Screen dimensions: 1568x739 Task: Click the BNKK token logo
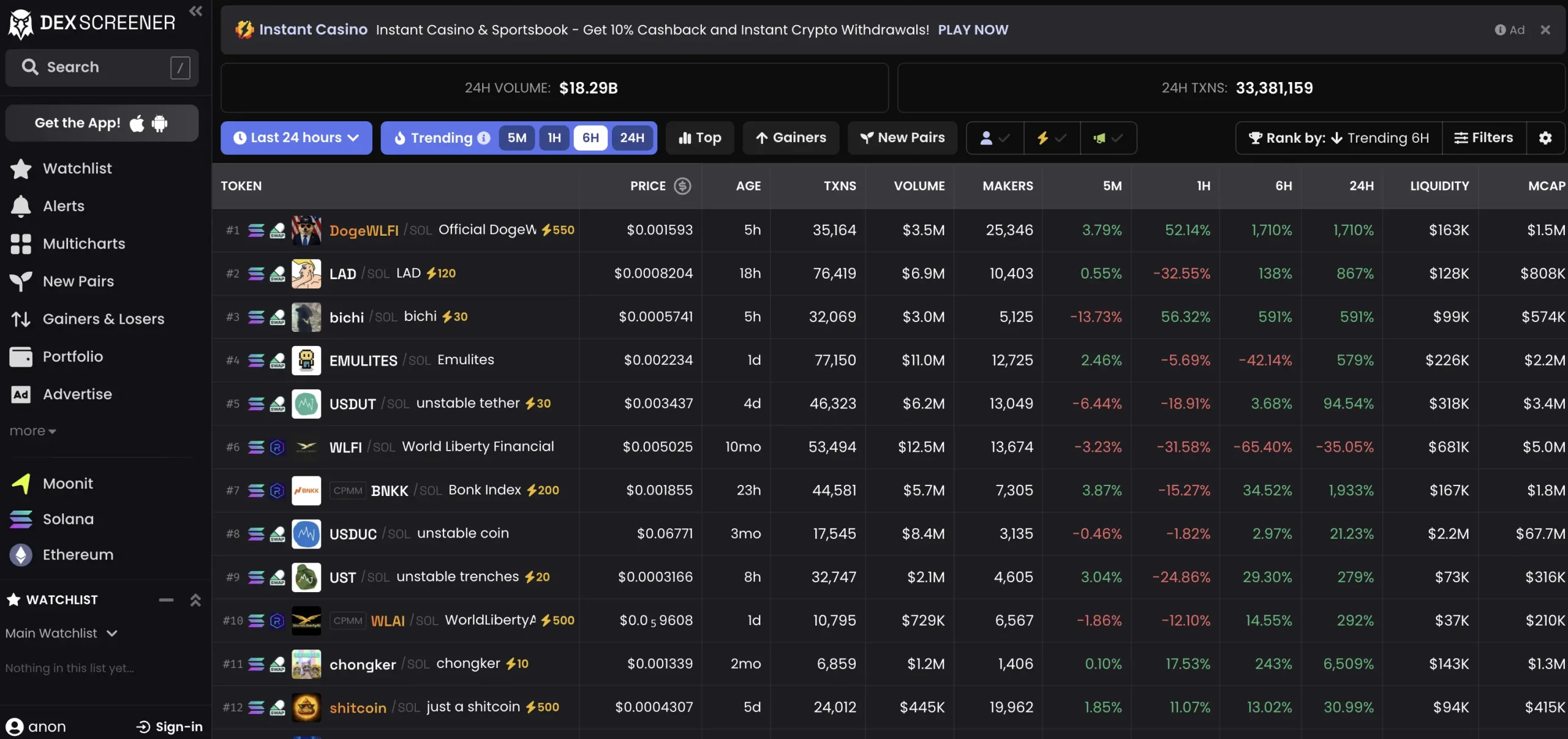[306, 491]
